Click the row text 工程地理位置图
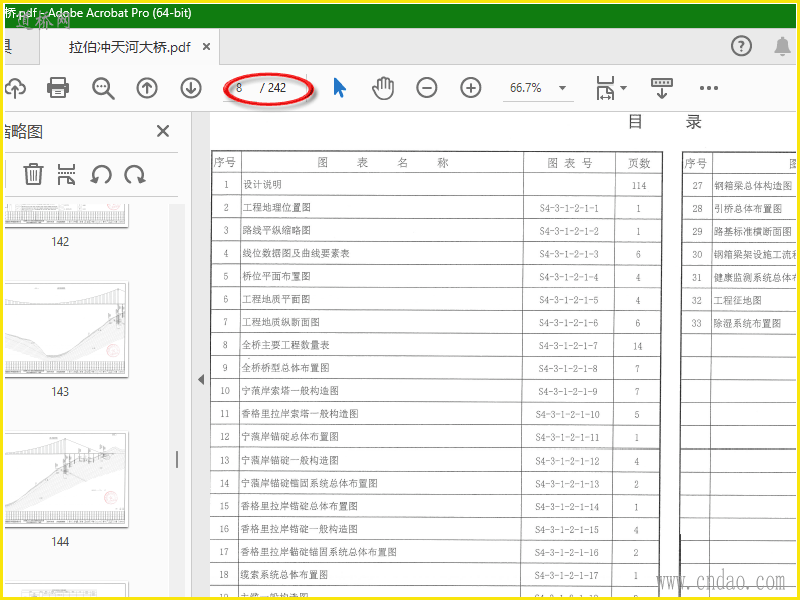 click(x=277, y=208)
